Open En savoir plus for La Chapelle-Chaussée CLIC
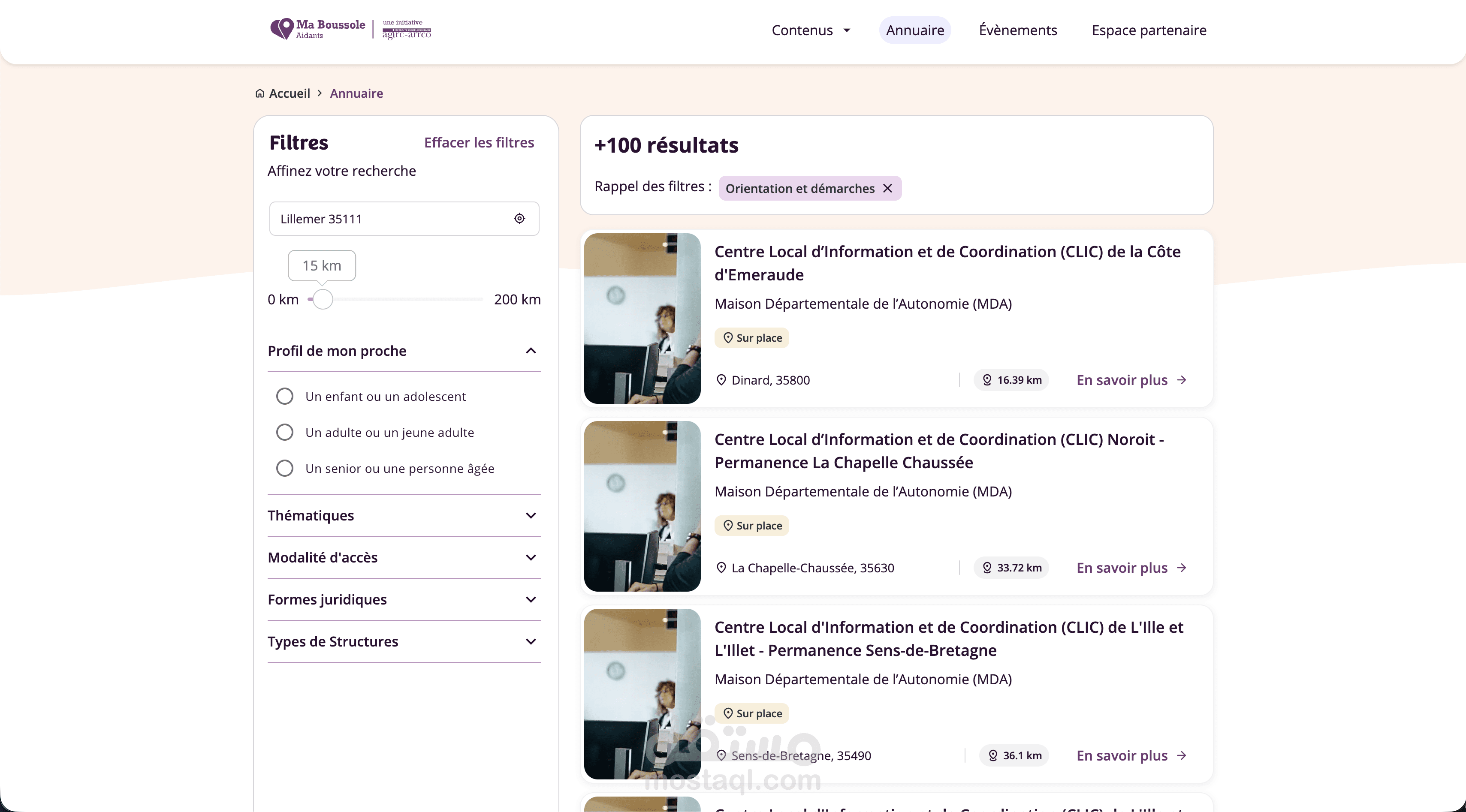The image size is (1466, 812). point(1131,567)
